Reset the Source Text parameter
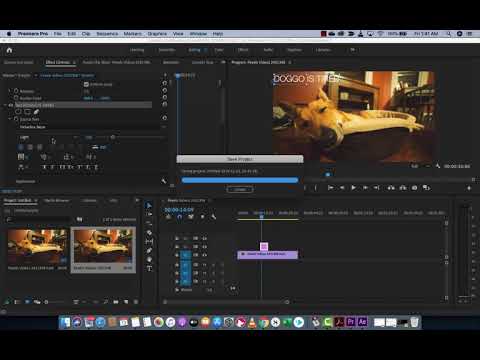This screenshot has height=360, width=480. (x=164, y=118)
